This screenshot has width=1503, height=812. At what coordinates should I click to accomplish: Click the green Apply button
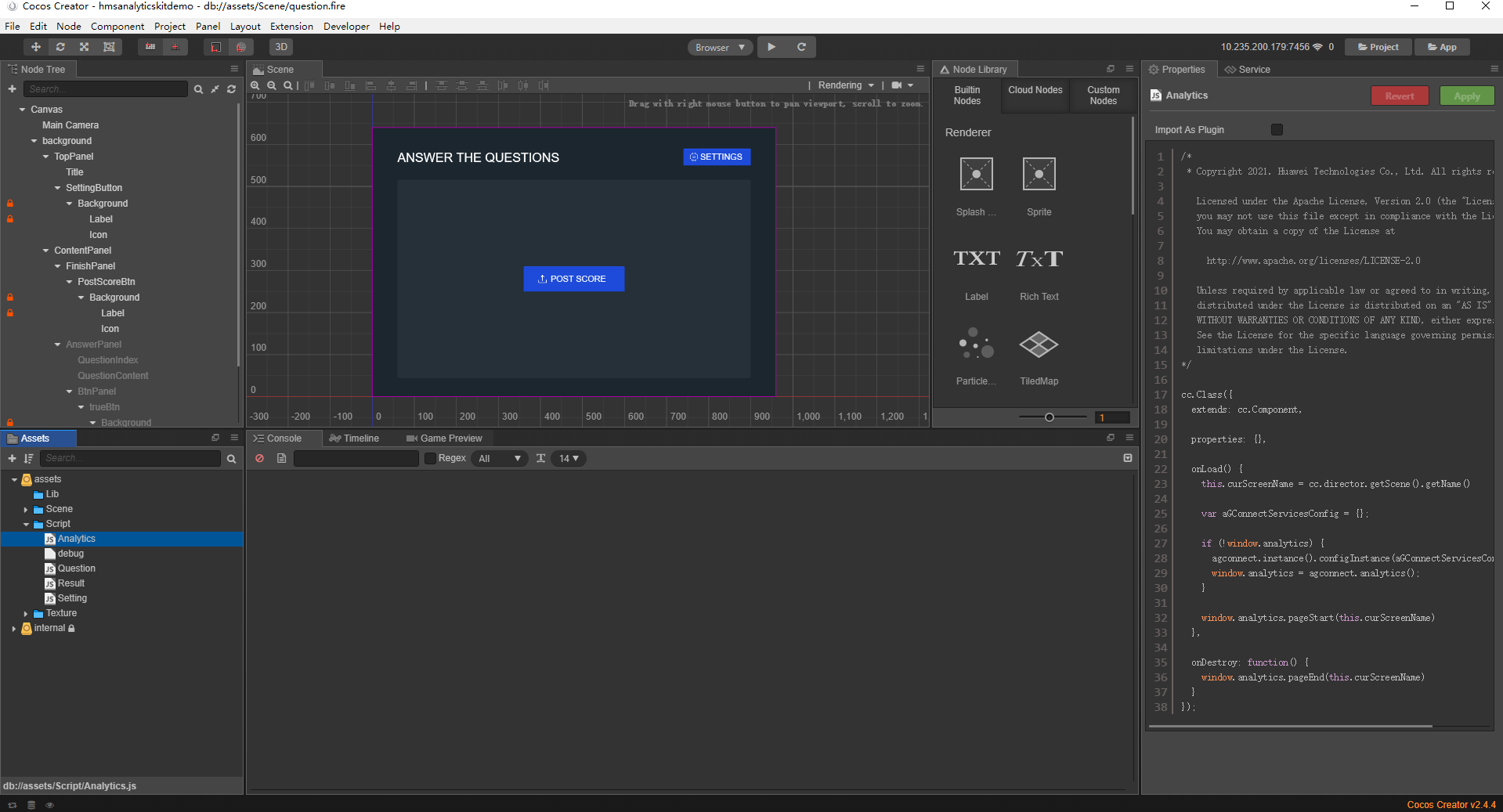pos(1466,96)
